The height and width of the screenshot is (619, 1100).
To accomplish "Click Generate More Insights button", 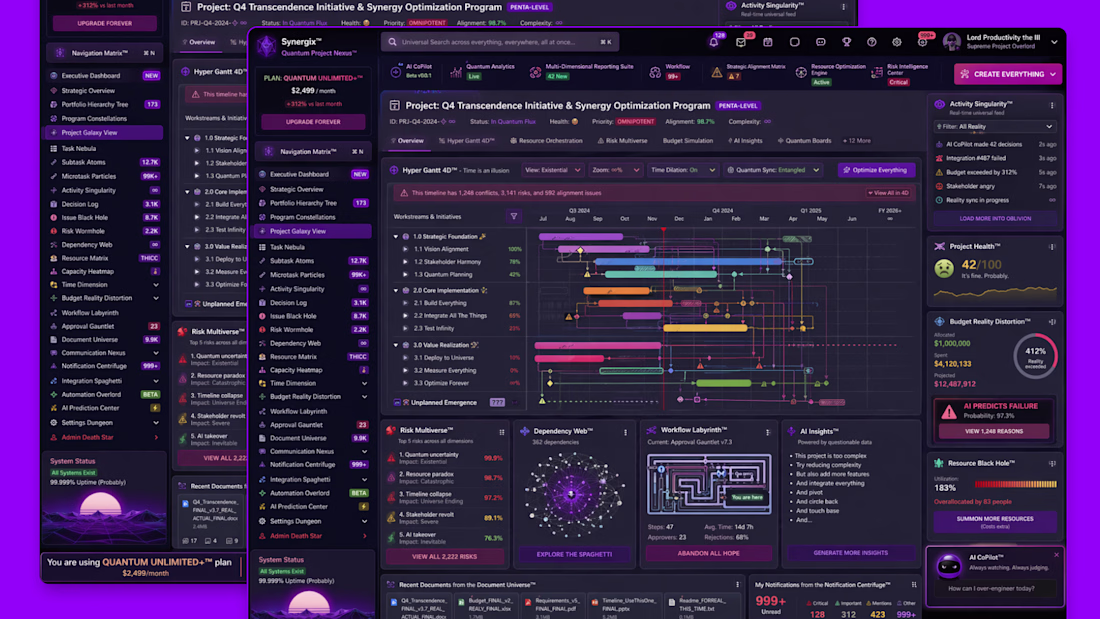I will (x=850, y=553).
